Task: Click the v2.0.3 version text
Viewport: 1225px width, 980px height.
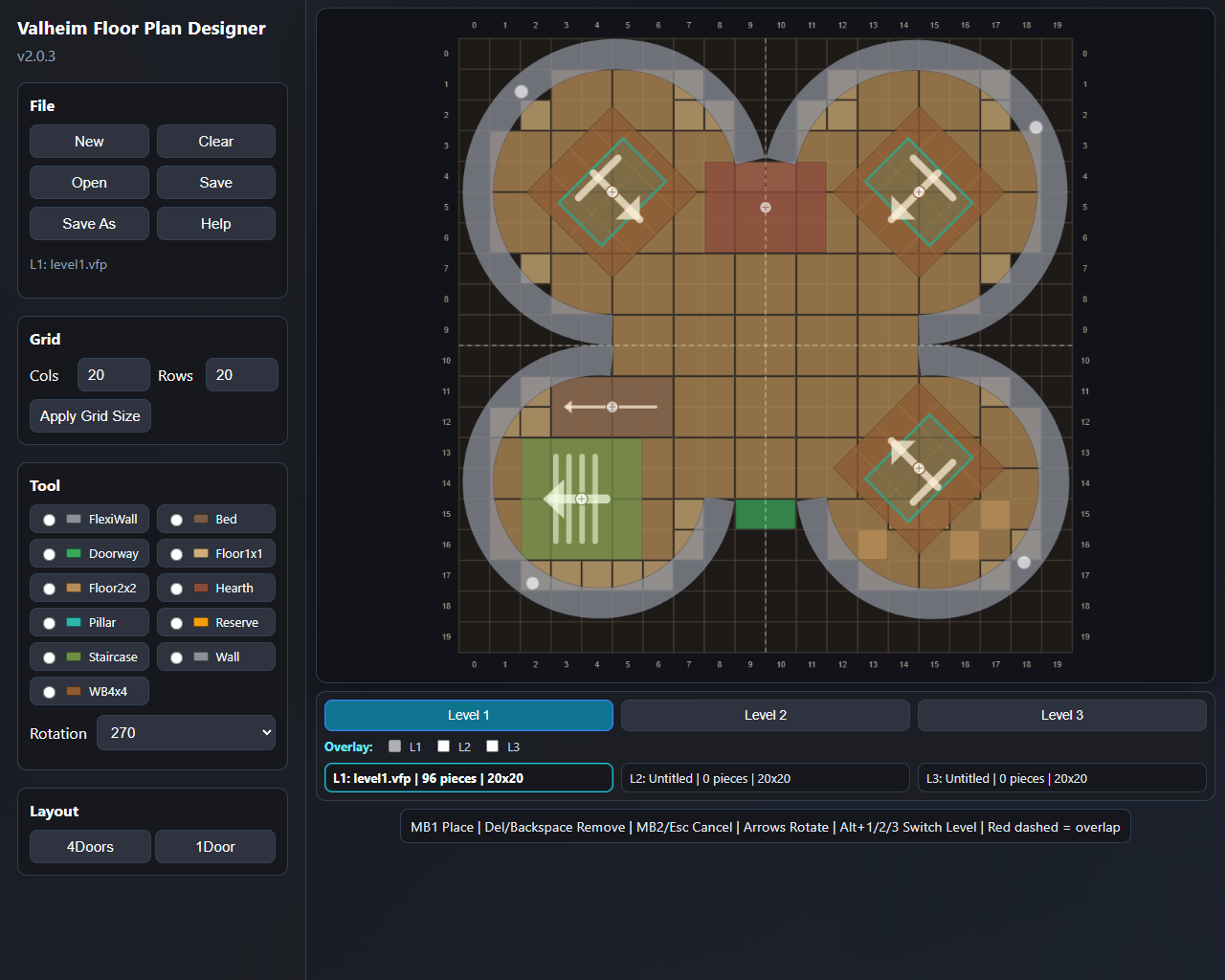Action: [x=36, y=56]
